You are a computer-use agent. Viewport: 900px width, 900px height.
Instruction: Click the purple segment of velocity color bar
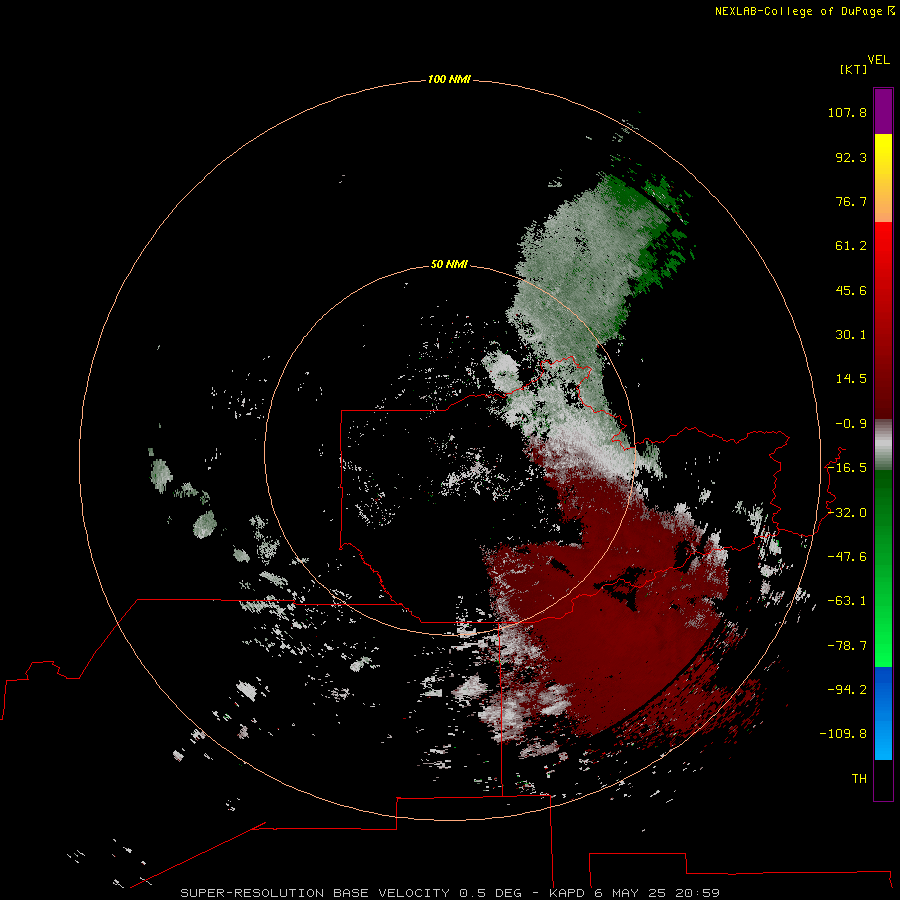[x=883, y=111]
